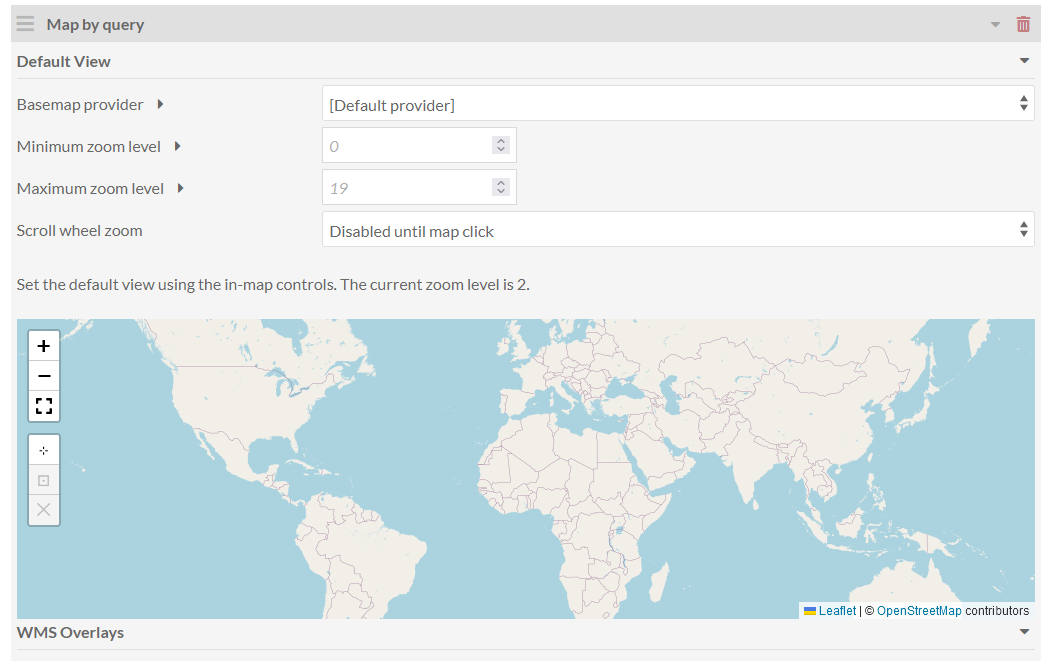
Task: Delete the Map by query block
Action: [x=1023, y=25]
